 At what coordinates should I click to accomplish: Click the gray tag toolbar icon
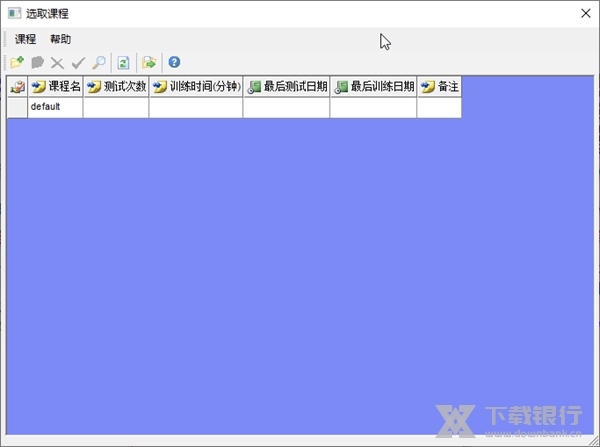click(37, 62)
